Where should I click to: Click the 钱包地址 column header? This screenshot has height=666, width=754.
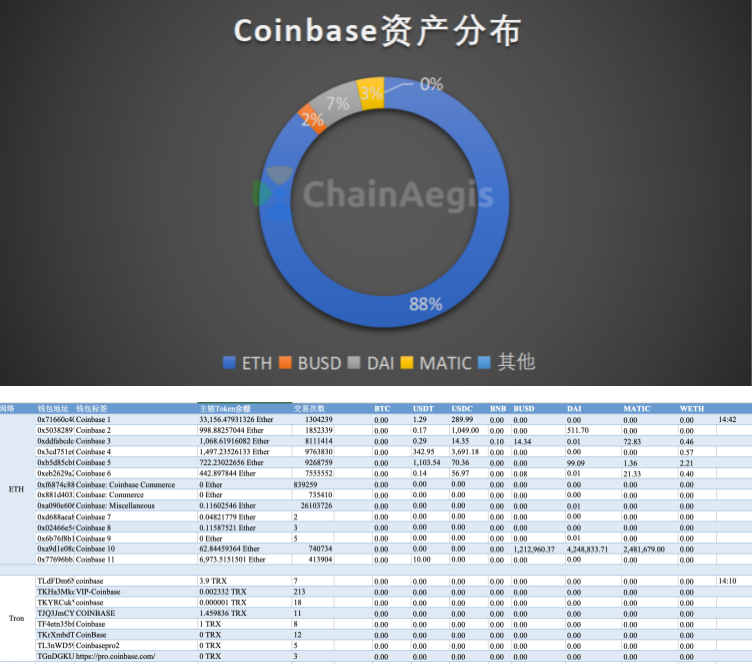coord(53,409)
